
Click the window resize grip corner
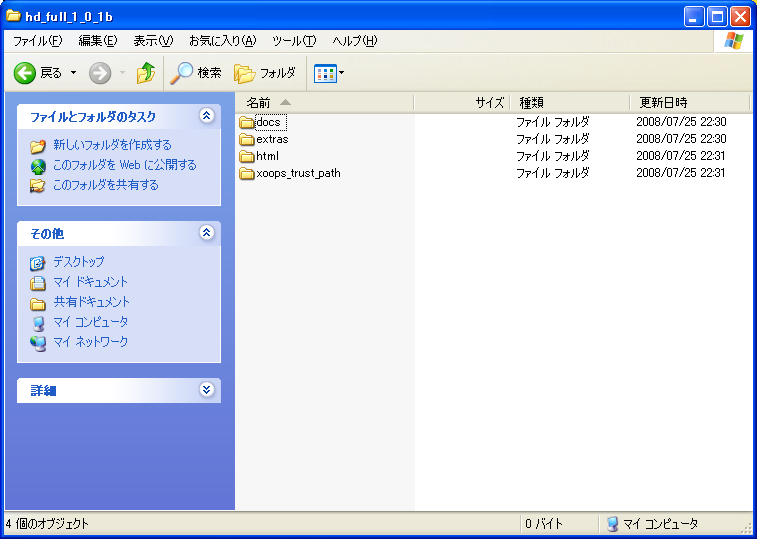(x=746, y=527)
